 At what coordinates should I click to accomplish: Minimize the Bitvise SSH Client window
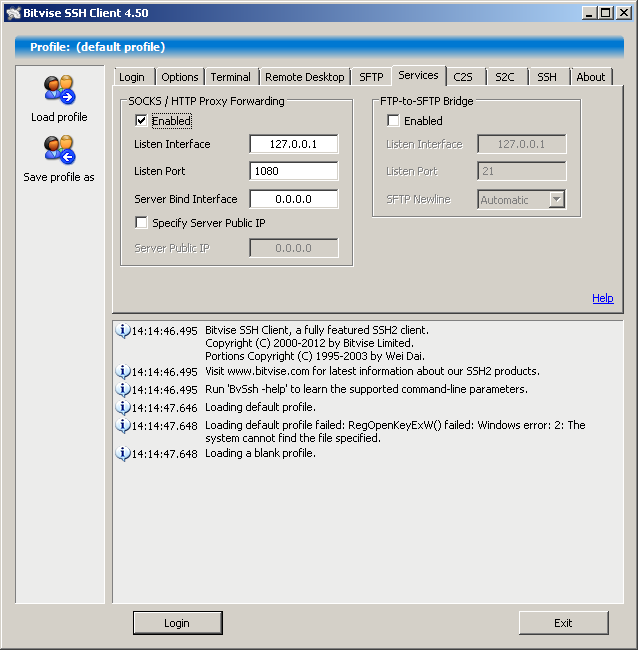point(589,13)
